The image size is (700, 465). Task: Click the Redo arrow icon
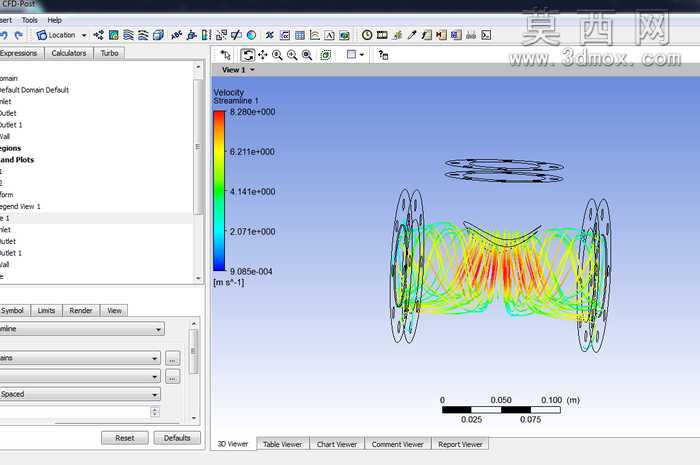click(18, 35)
